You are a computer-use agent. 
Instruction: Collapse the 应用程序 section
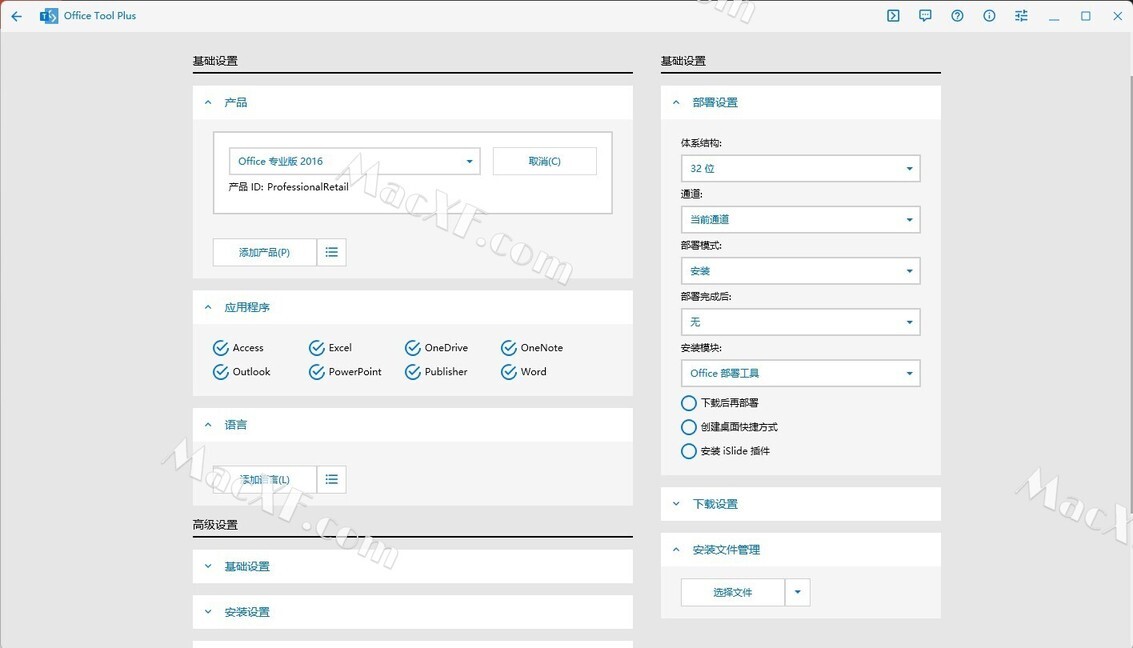pos(413,308)
